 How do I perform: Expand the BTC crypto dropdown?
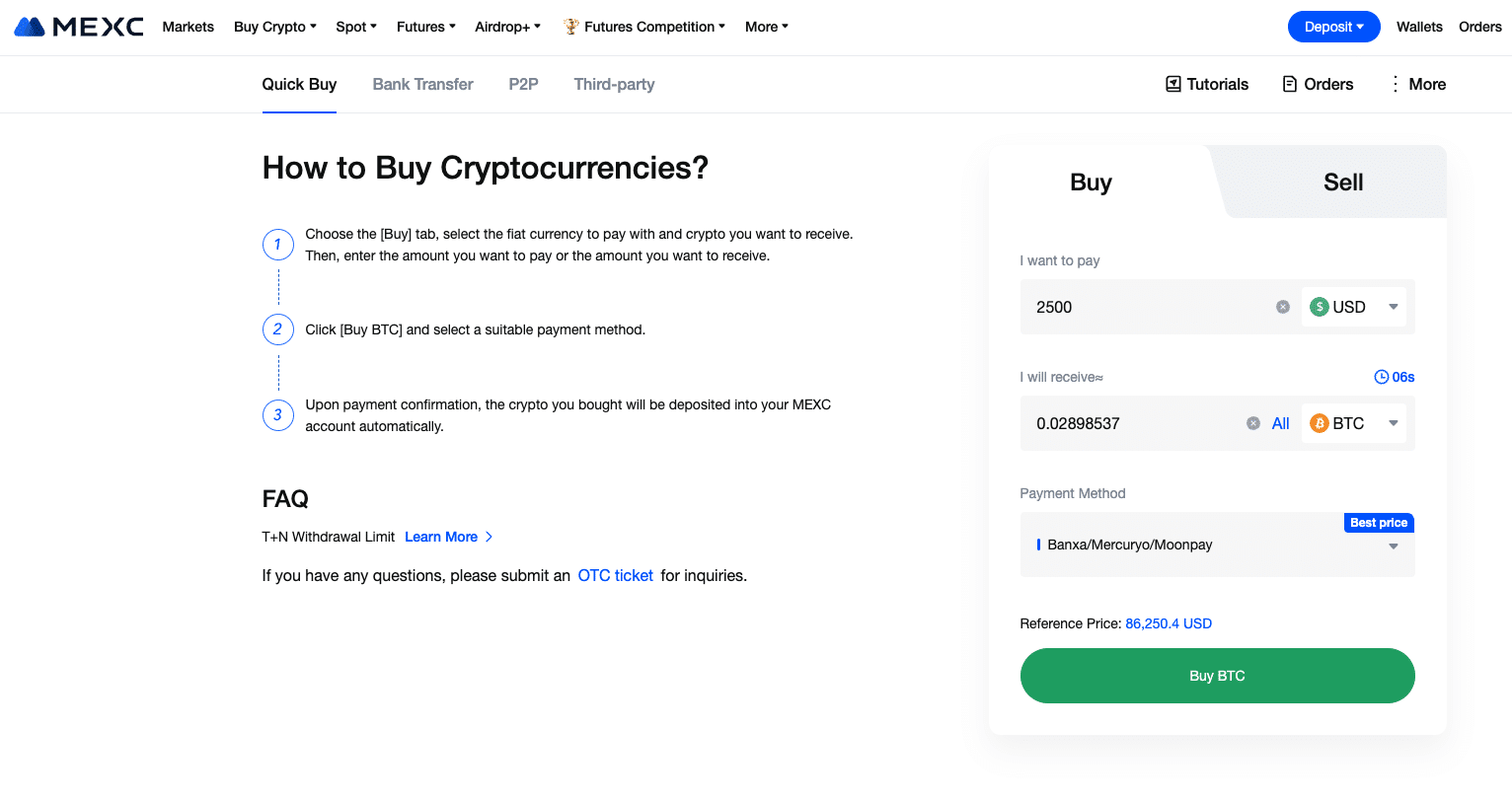click(x=1354, y=423)
